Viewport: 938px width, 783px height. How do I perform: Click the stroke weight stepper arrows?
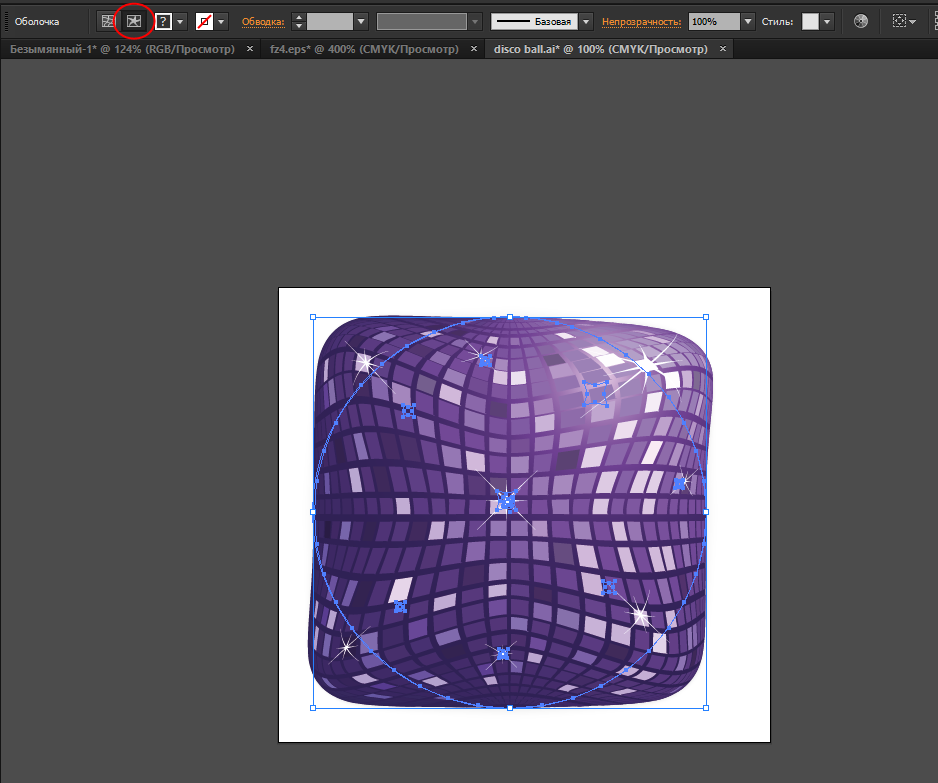pos(298,21)
